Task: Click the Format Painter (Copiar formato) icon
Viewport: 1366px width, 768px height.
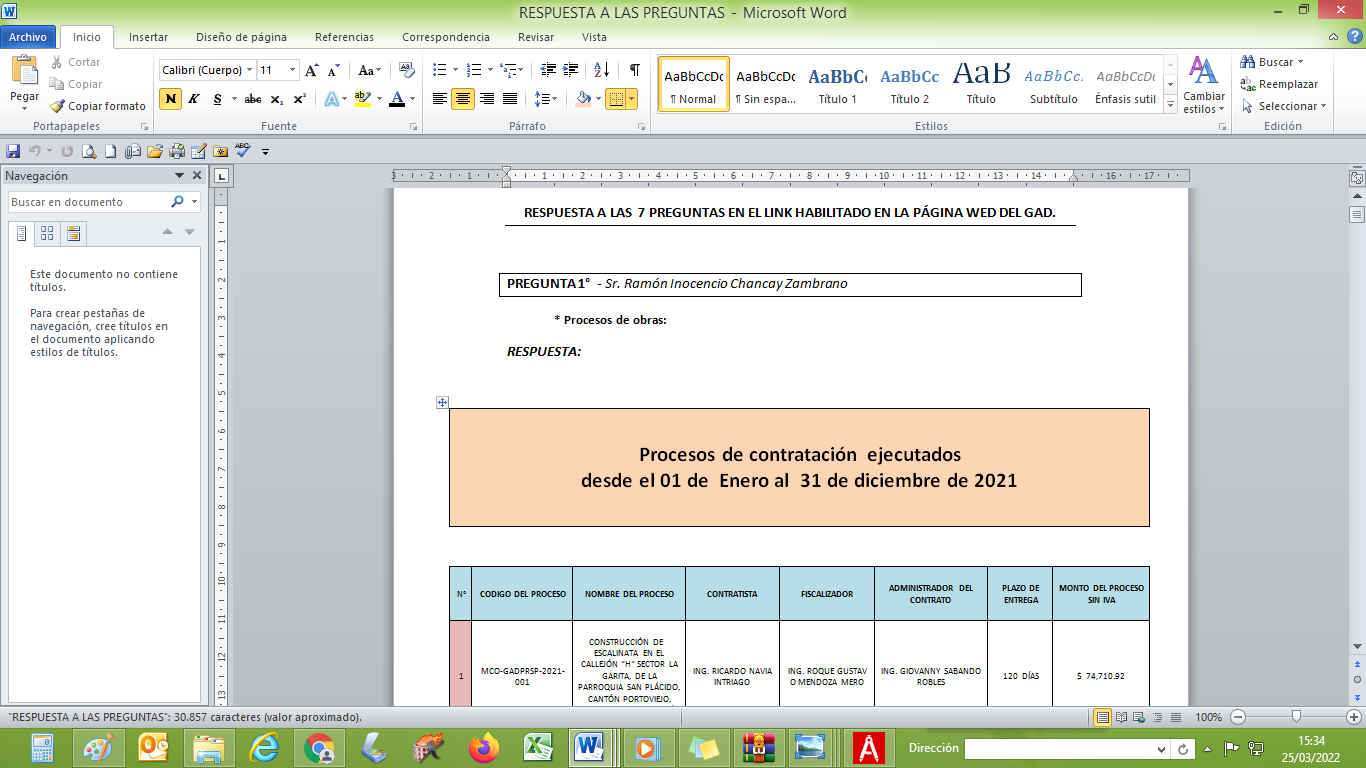Action: (x=59, y=106)
